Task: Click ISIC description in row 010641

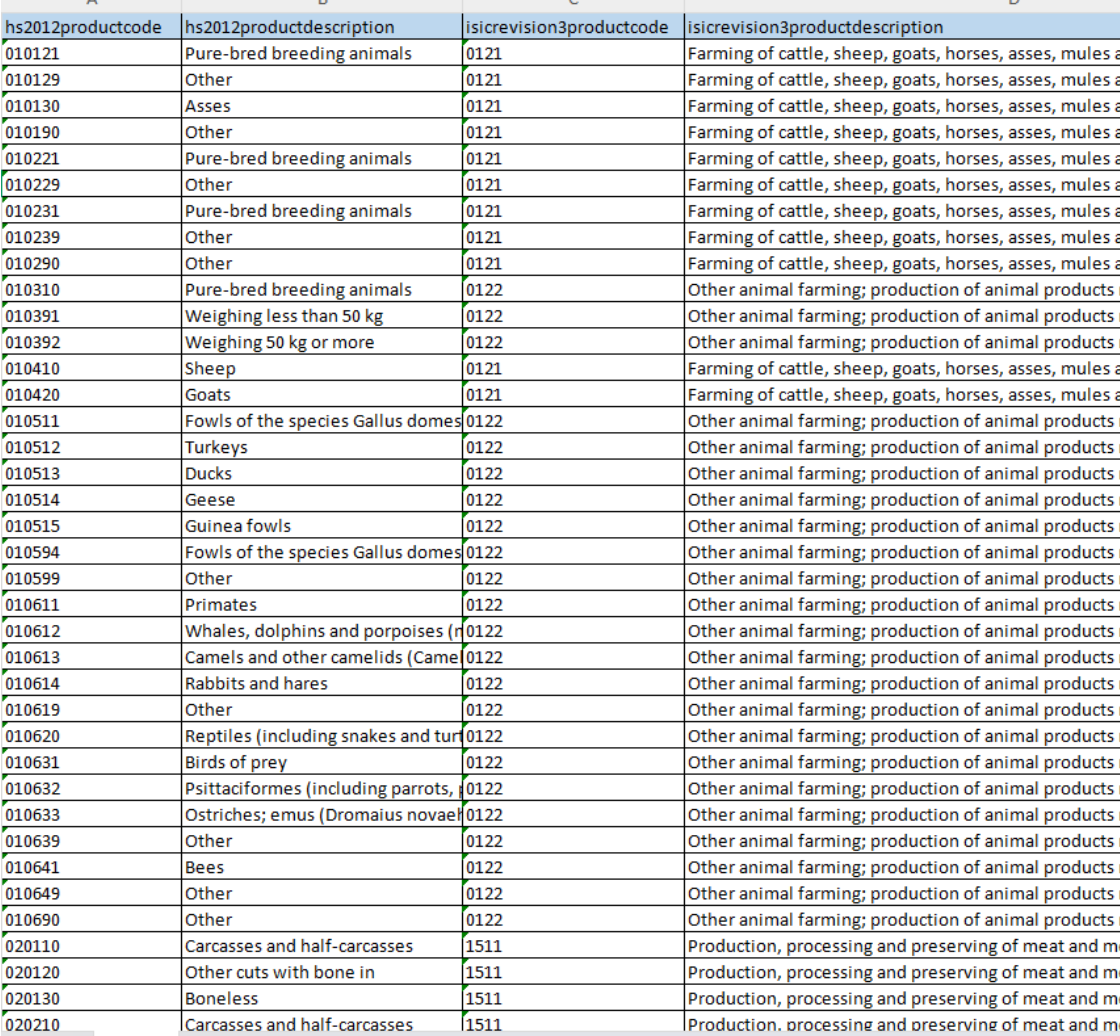Action: 902,867
